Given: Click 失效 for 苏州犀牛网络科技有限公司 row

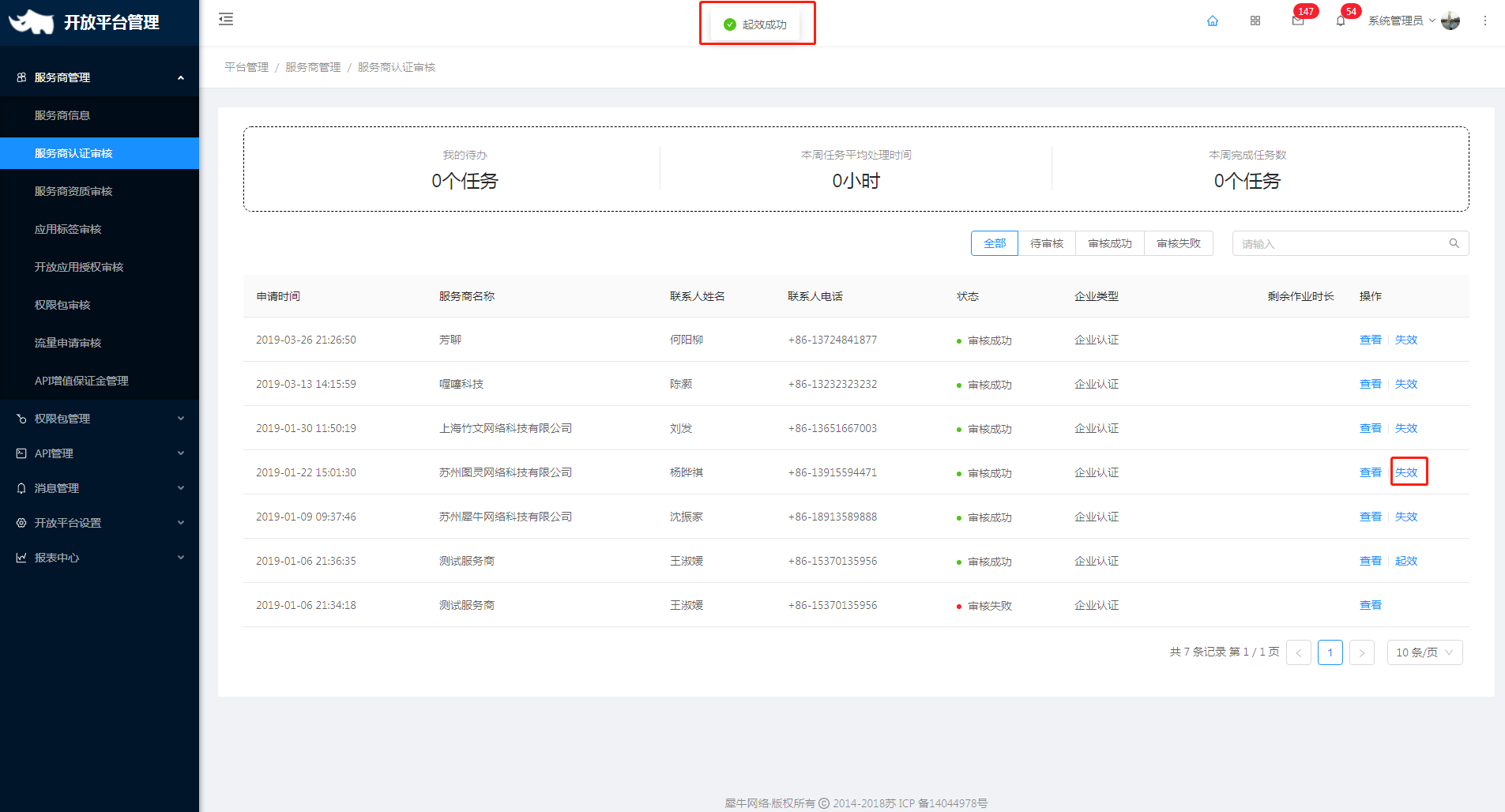Looking at the screenshot, I should (1406, 517).
